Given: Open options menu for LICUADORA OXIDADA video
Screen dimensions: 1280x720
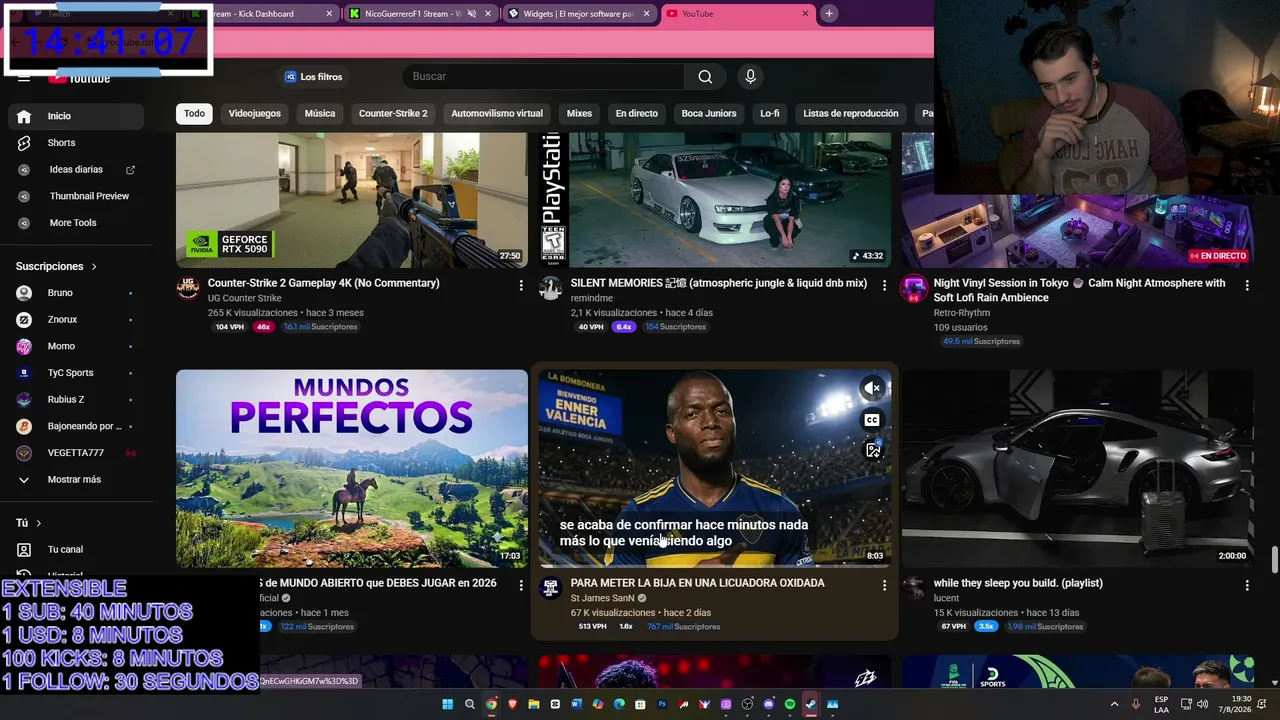Looking at the screenshot, I should click(x=884, y=585).
